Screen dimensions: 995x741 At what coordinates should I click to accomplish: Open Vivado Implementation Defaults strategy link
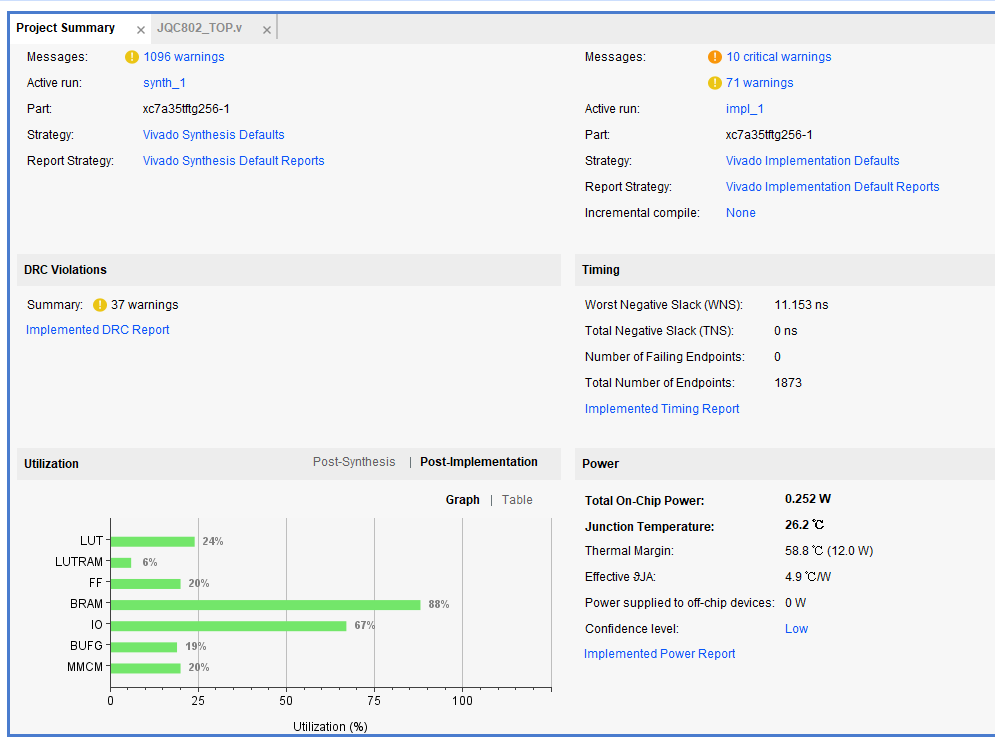point(813,161)
